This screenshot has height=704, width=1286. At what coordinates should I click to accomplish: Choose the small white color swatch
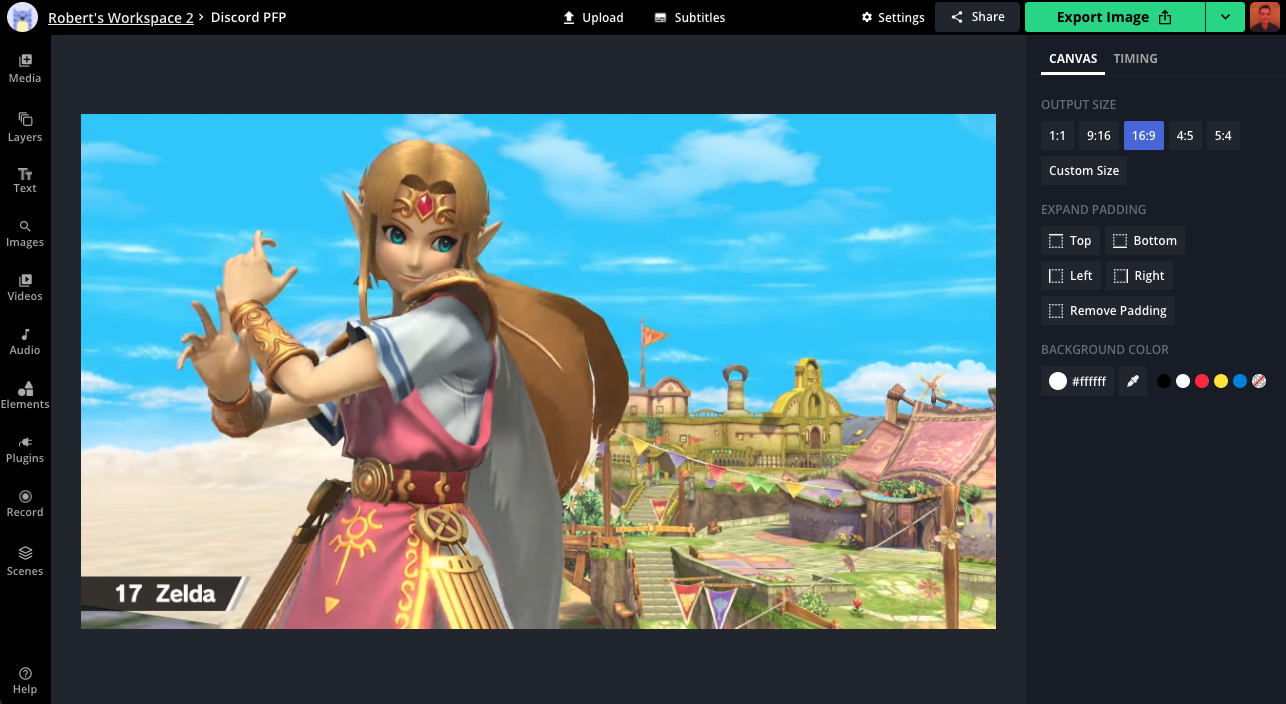point(1183,381)
